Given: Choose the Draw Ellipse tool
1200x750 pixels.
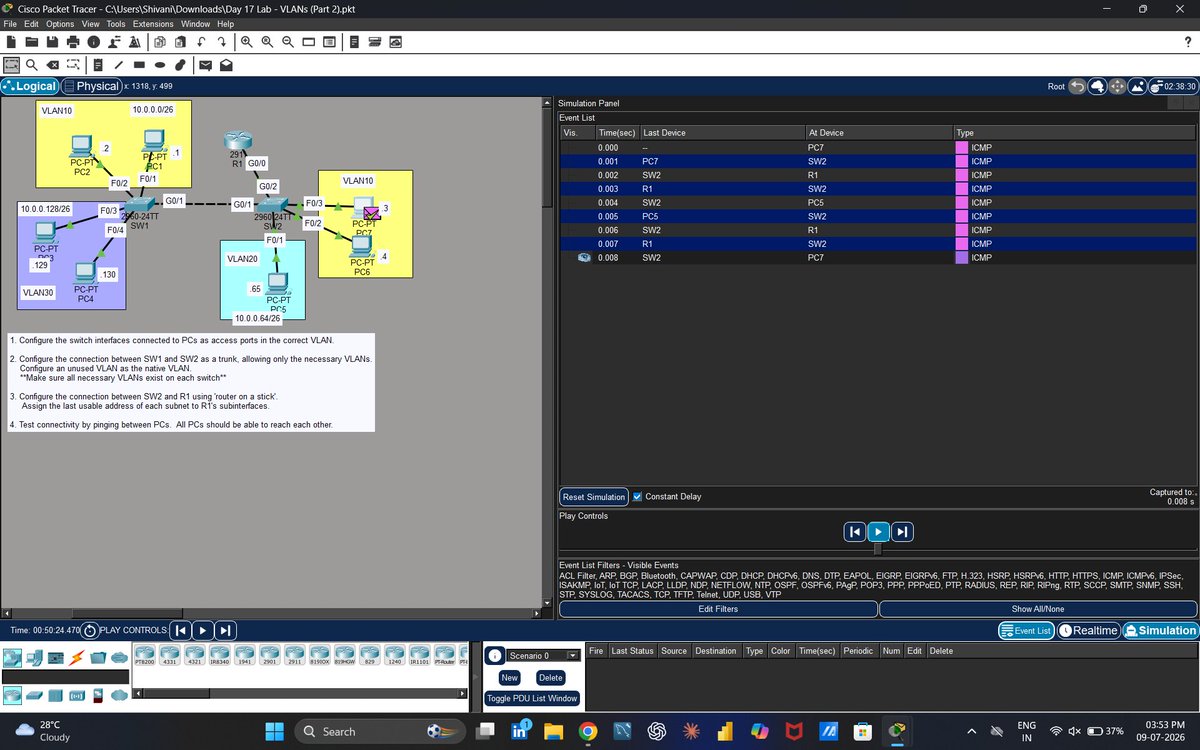Looking at the screenshot, I should 159,65.
